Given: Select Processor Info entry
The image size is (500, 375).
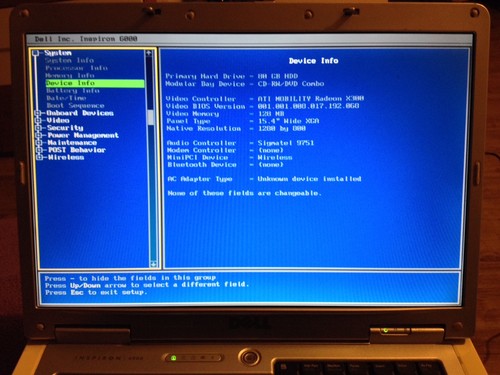Looking at the screenshot, I should [x=76, y=68].
